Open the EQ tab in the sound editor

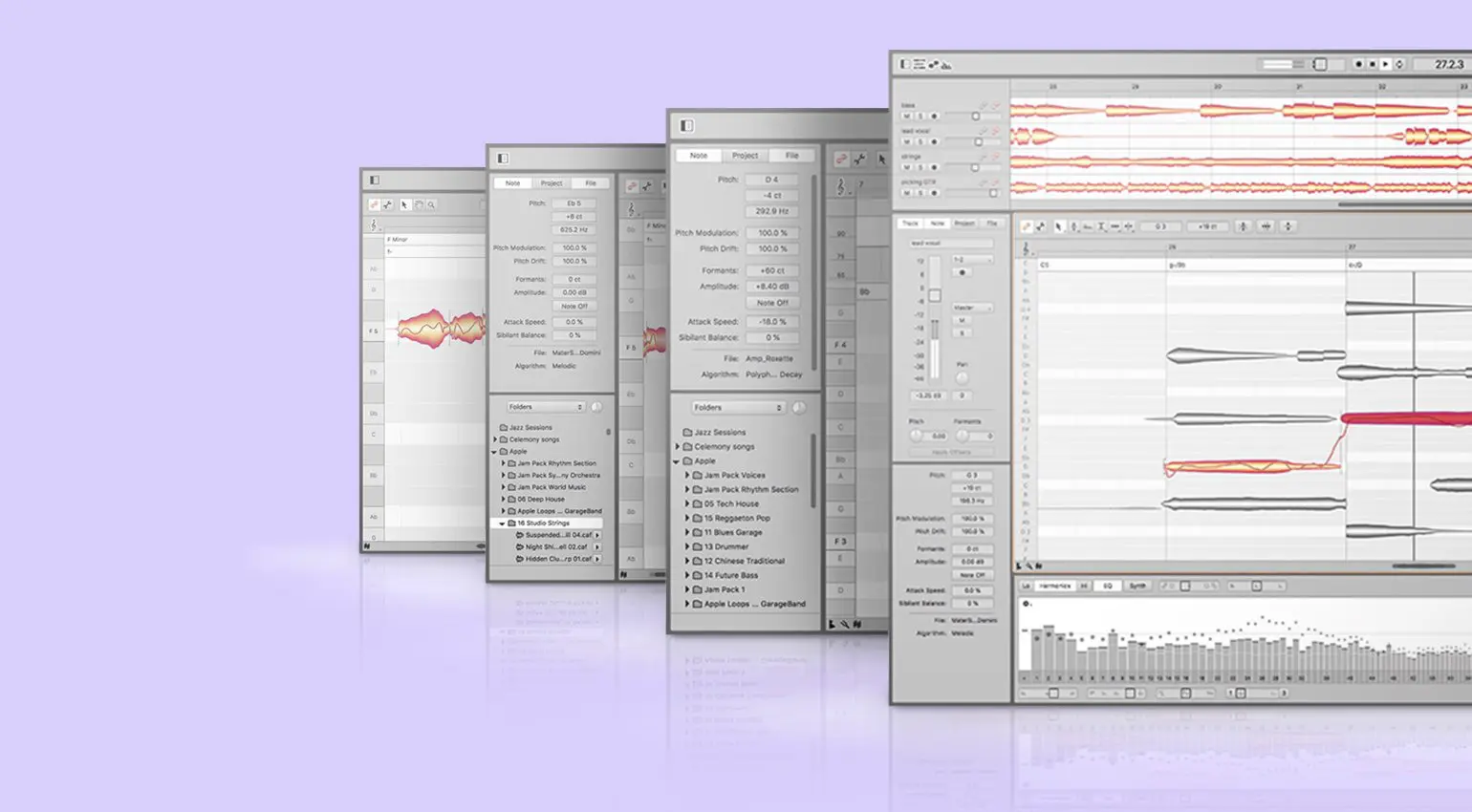coord(1108,586)
